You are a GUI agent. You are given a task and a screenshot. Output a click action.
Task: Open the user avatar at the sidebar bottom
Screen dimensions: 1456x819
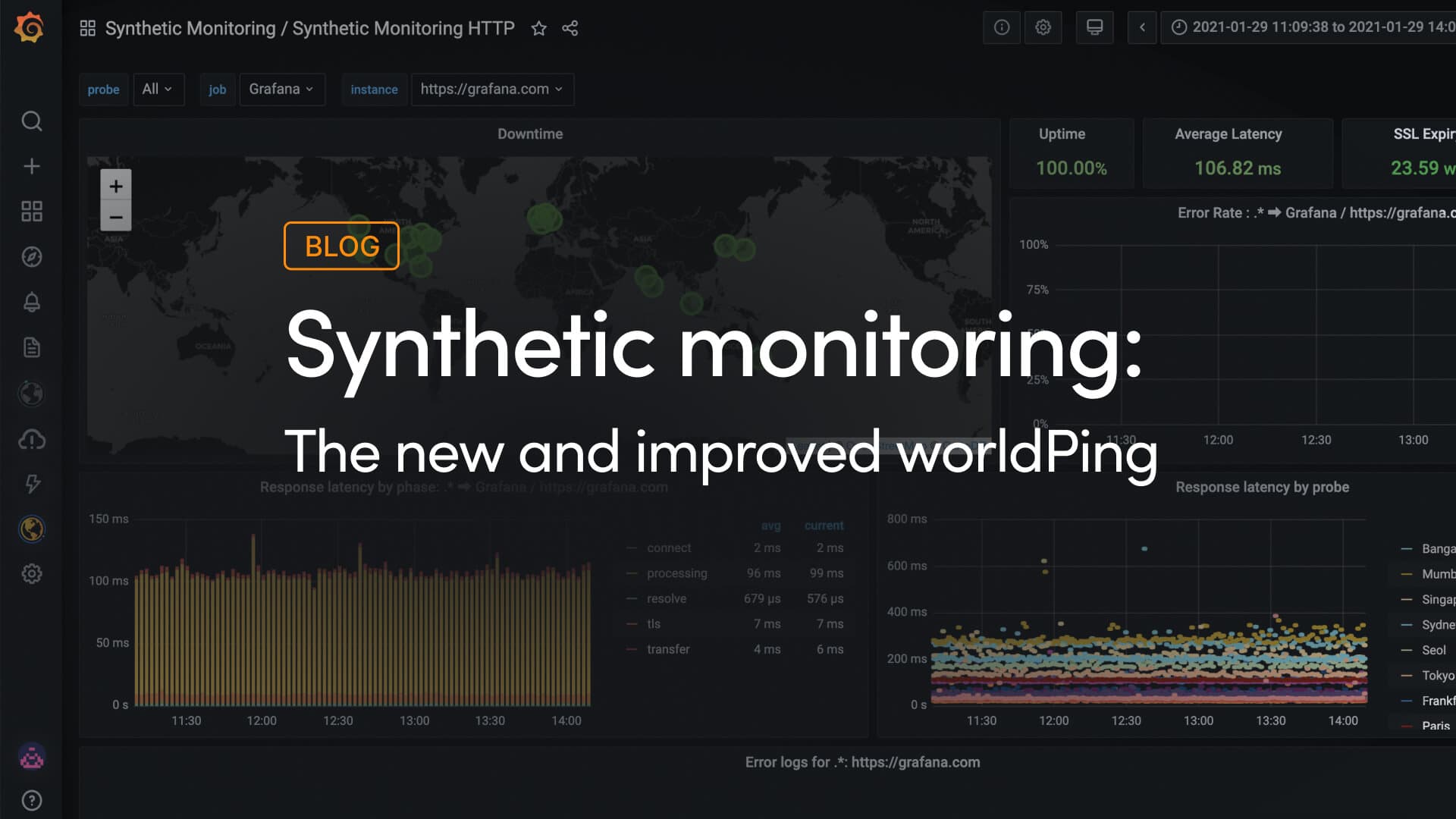tap(31, 756)
